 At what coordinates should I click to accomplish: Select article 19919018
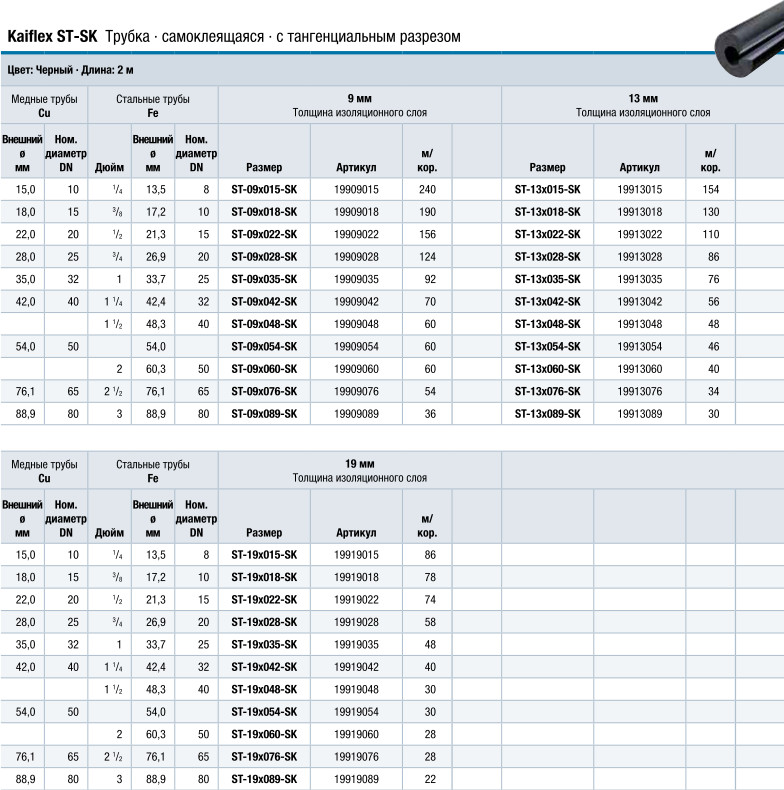356,577
